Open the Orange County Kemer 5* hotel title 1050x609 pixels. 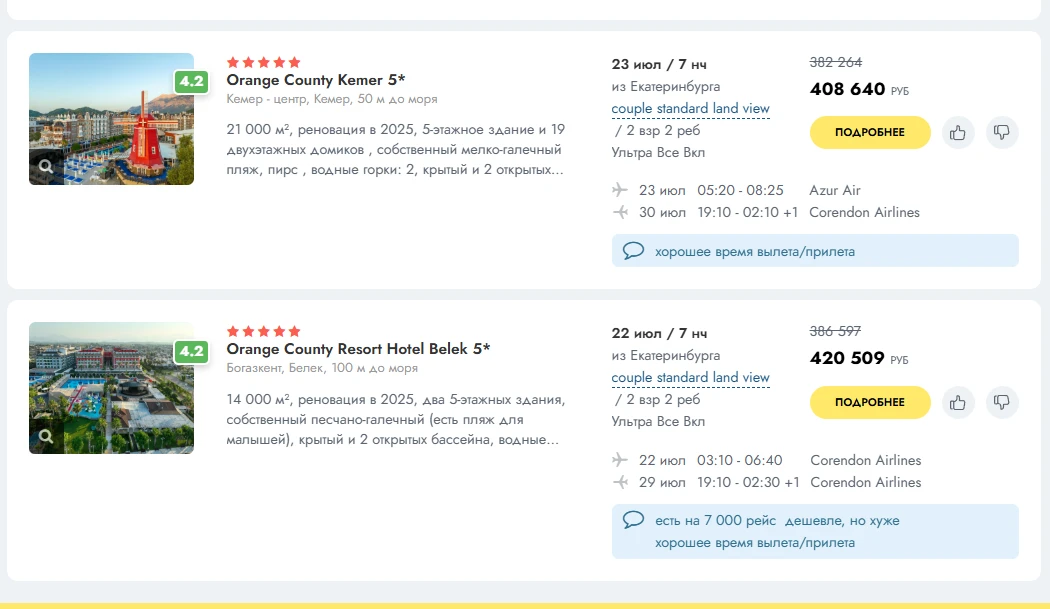tap(315, 80)
